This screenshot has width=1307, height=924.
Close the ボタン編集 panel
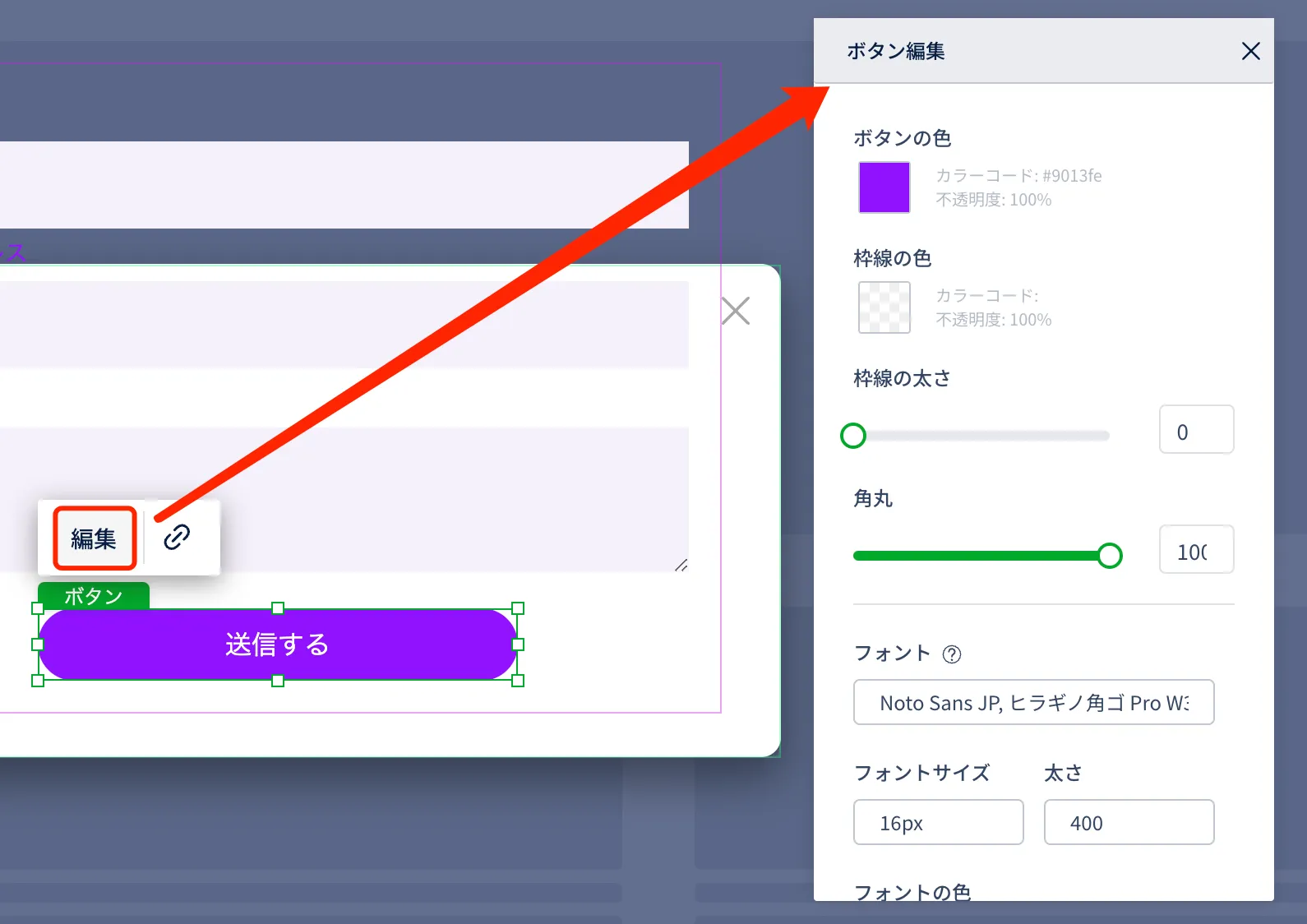(x=1250, y=51)
